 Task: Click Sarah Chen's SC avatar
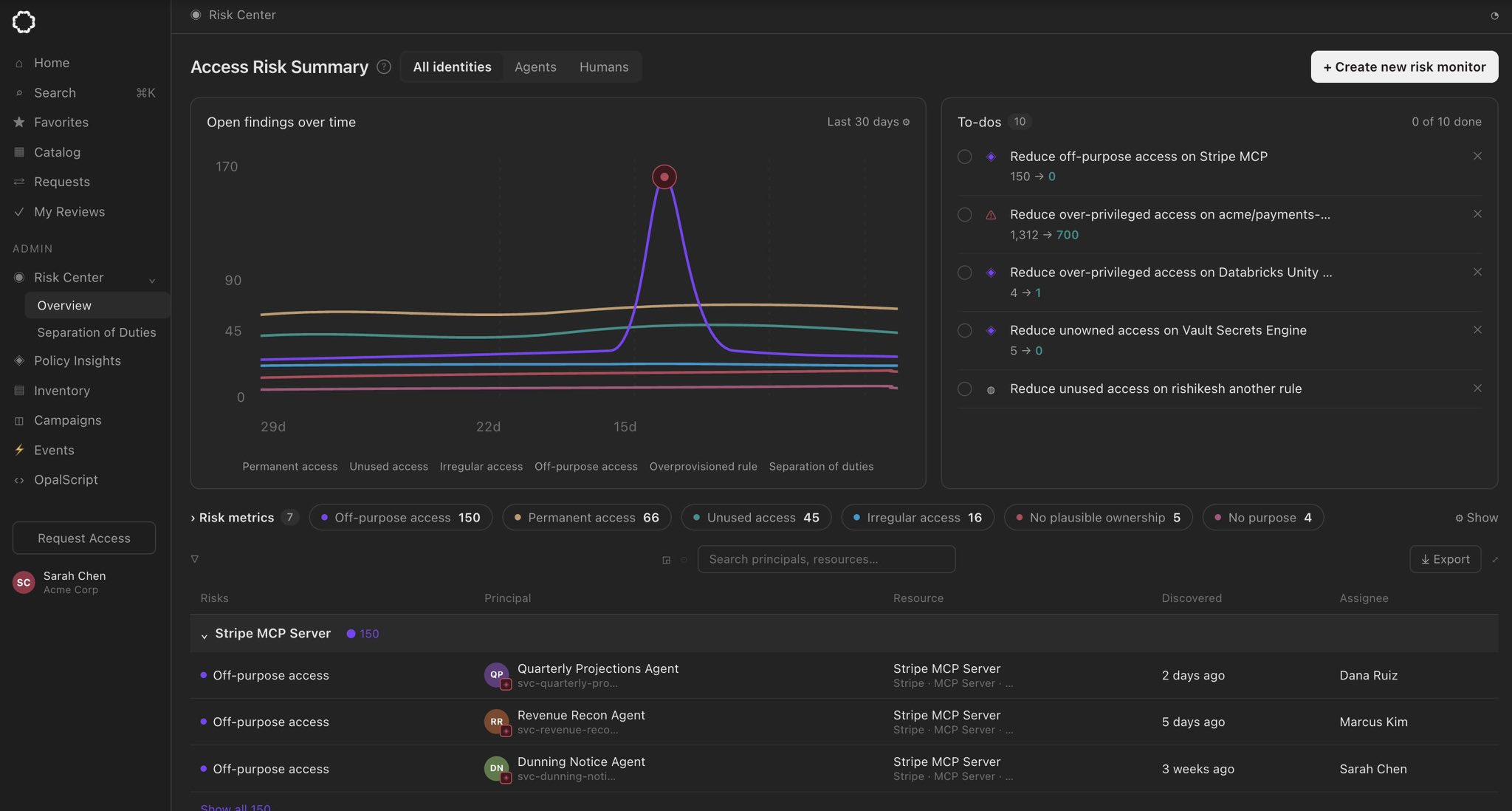24,582
